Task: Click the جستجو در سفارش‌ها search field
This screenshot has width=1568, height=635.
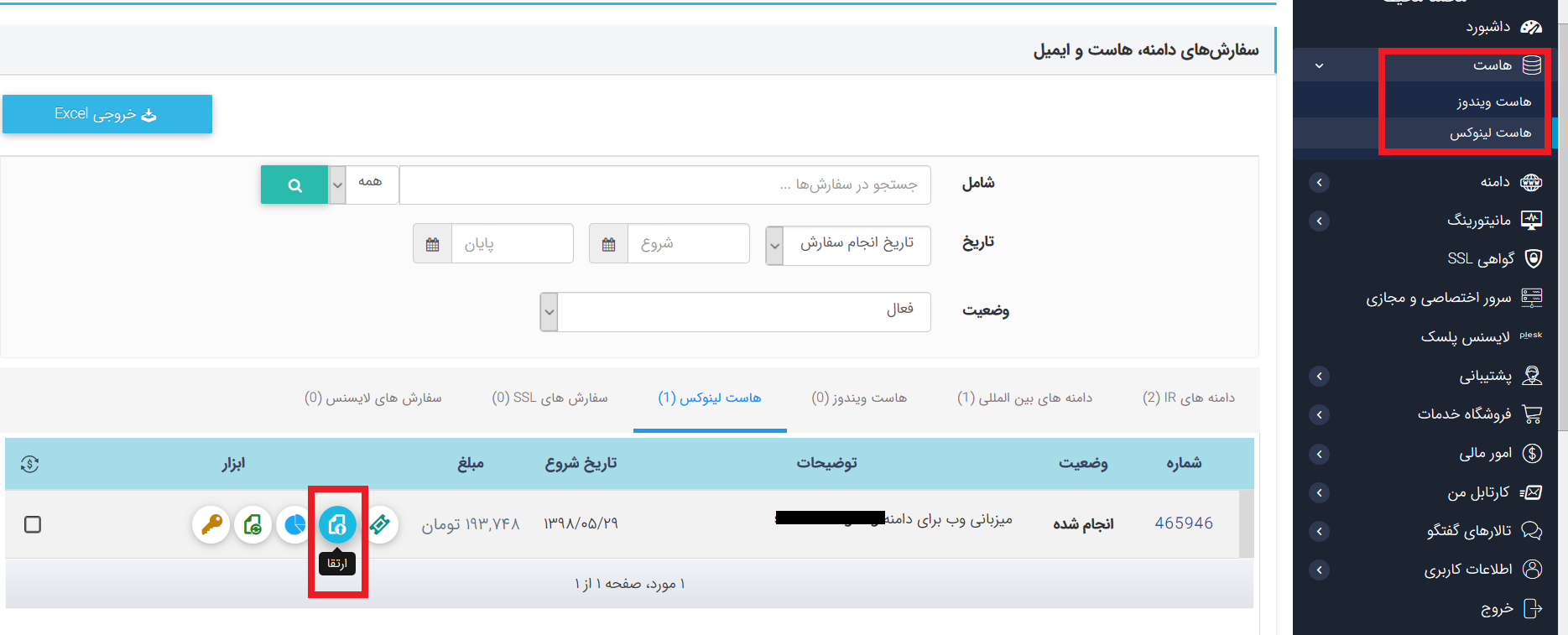Action: (664, 185)
